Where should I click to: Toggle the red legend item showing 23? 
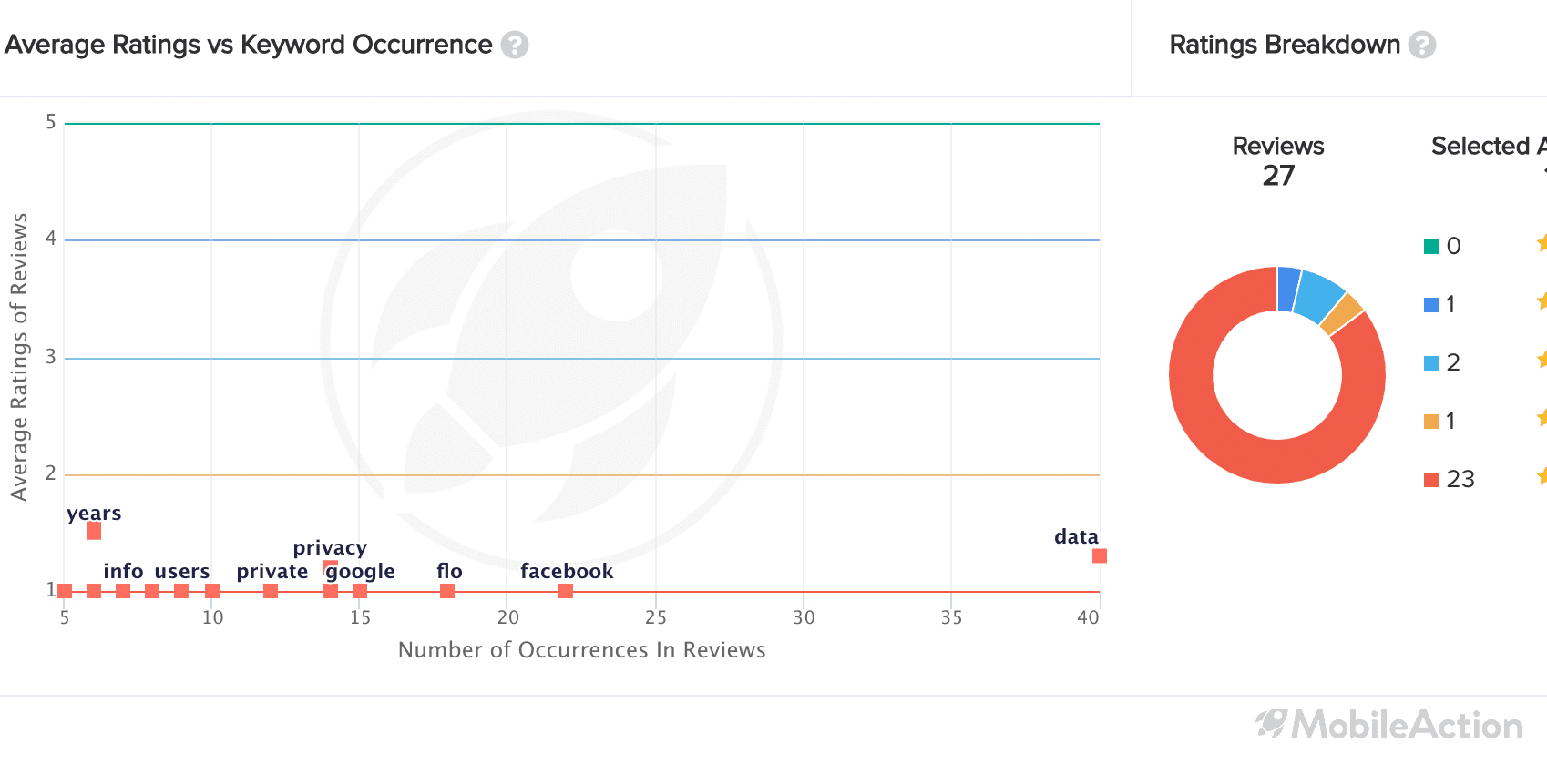tap(1450, 479)
